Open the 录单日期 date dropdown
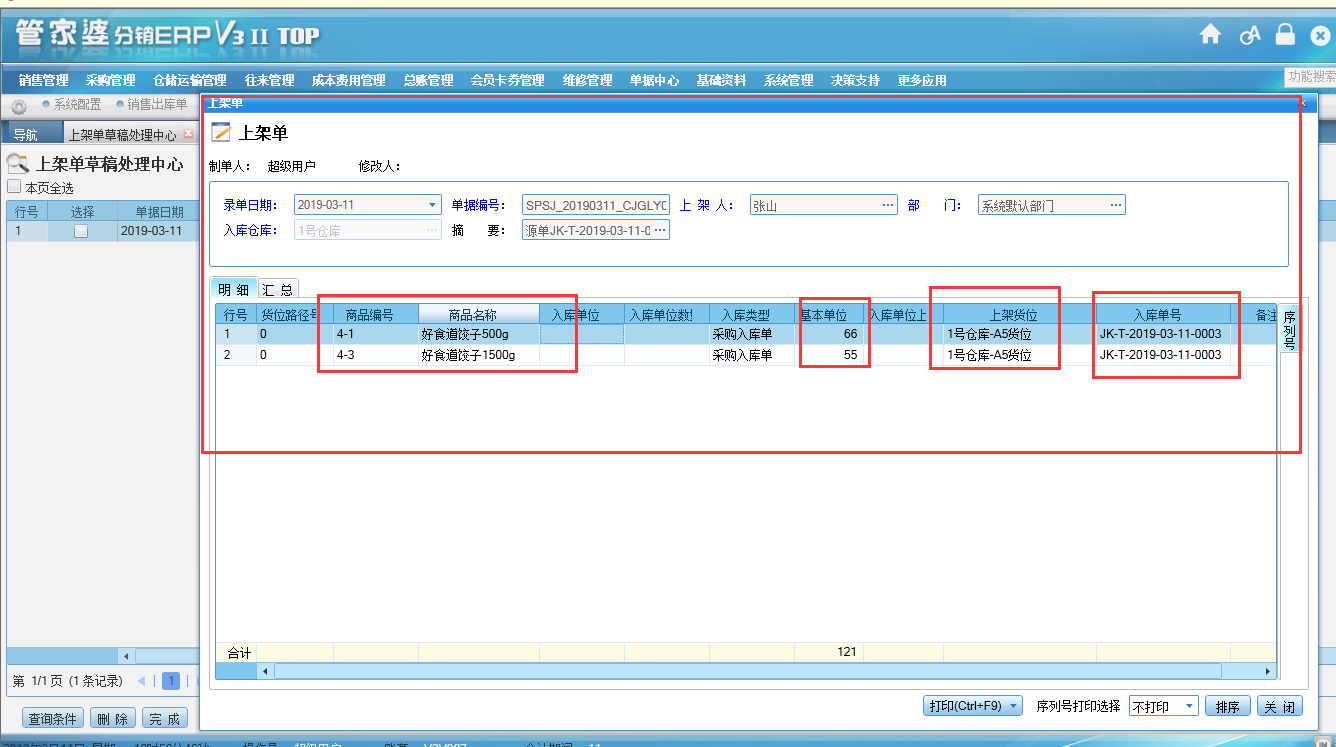 (x=432, y=205)
